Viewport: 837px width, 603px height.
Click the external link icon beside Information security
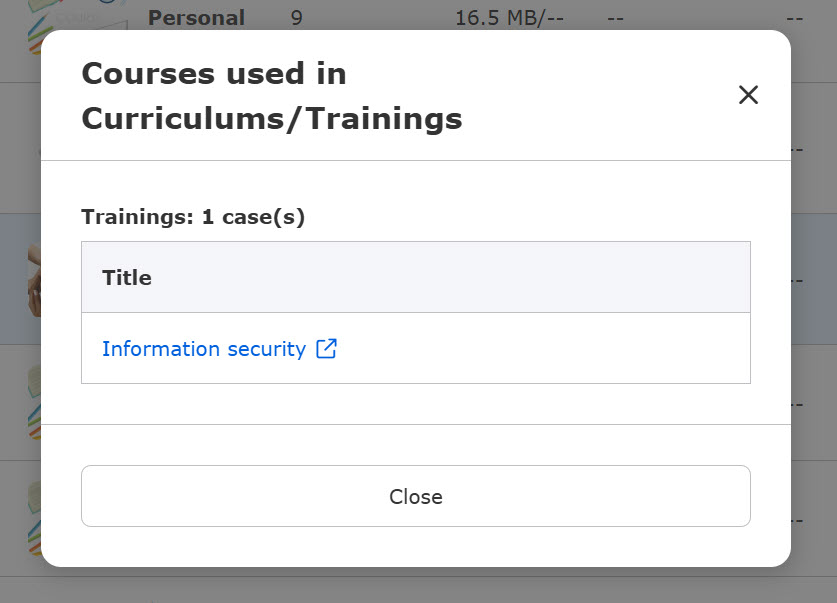[326, 348]
